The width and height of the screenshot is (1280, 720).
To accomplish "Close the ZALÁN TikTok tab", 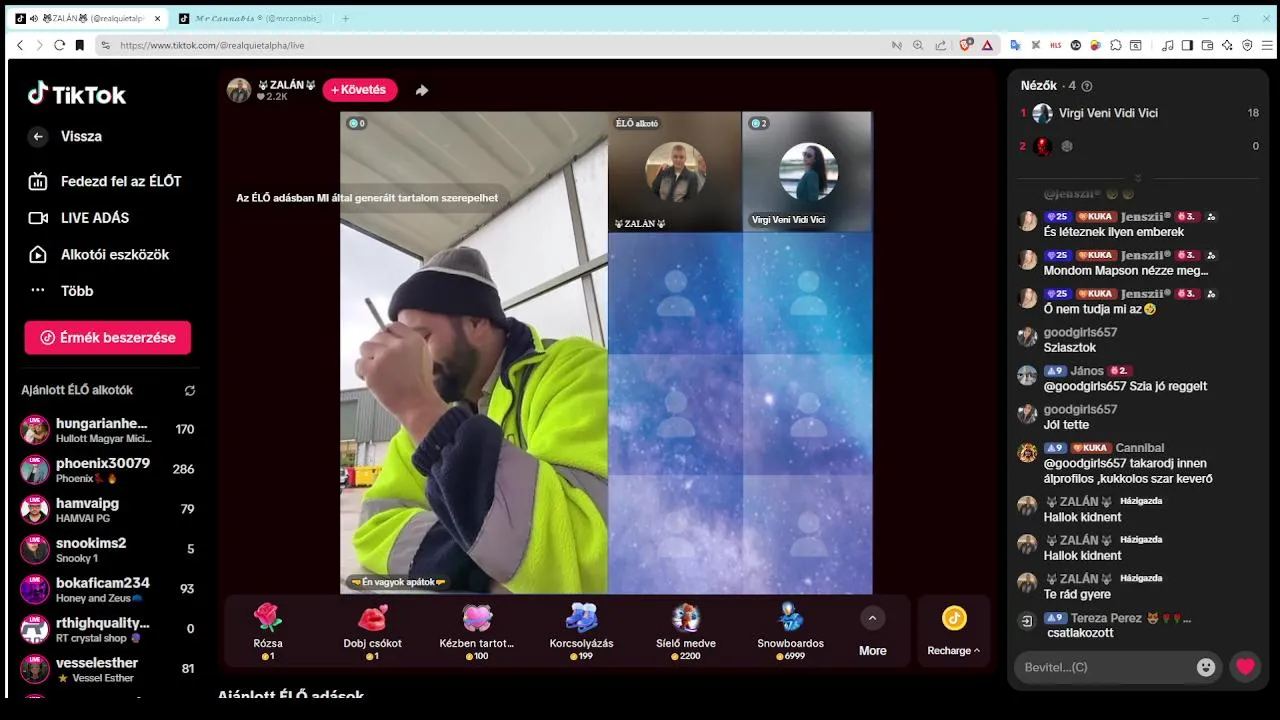I will (157, 18).
